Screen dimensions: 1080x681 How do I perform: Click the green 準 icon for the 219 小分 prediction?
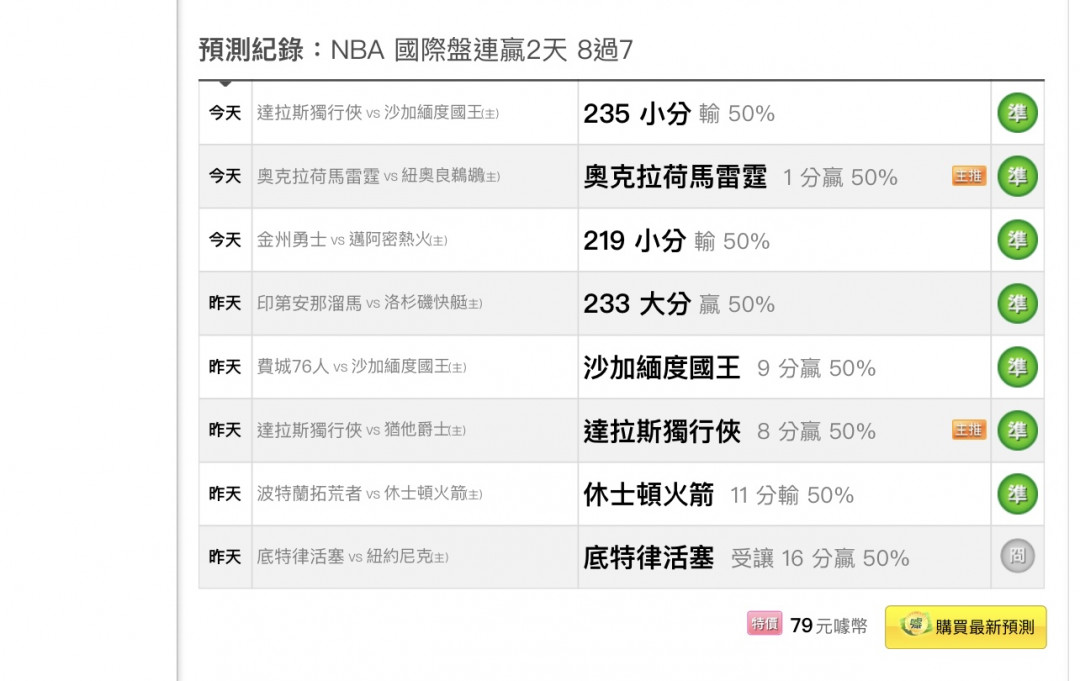coord(1017,240)
